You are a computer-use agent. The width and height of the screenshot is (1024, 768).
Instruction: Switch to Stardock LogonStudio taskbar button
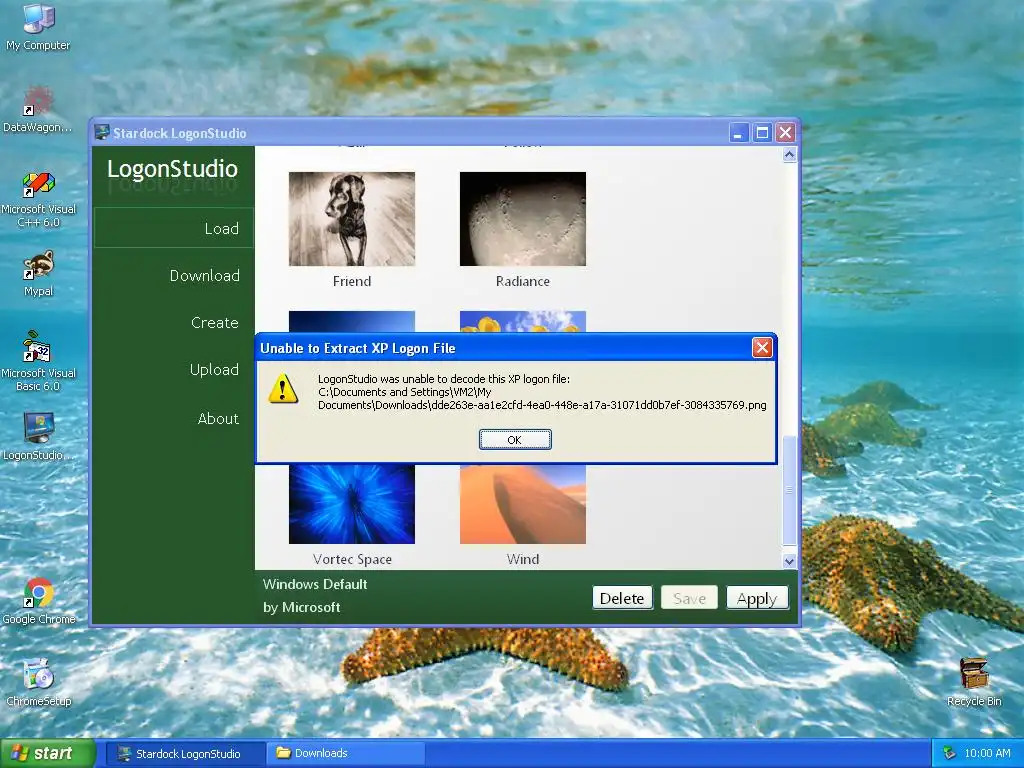(x=186, y=753)
